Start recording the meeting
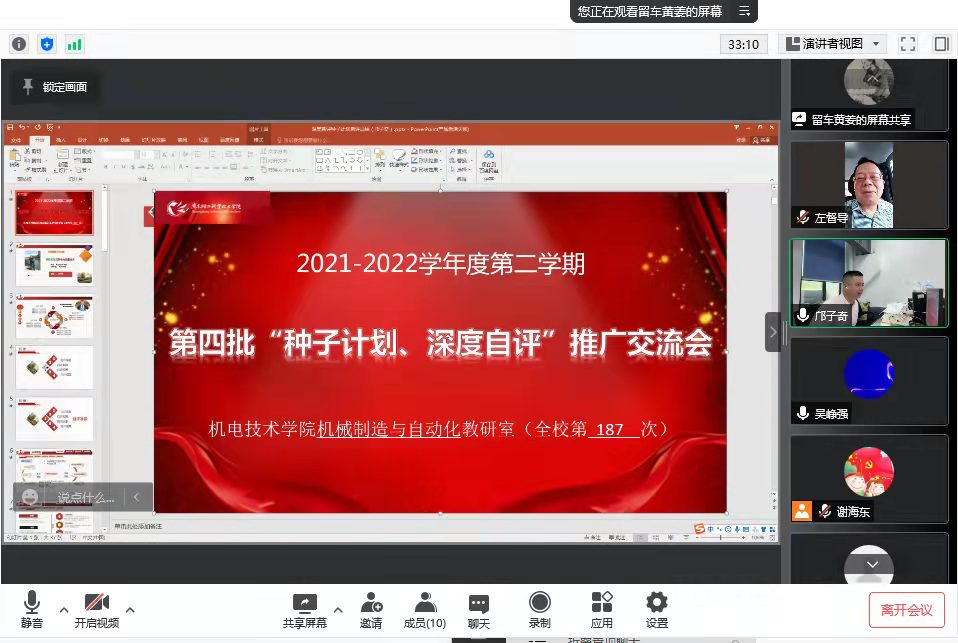 coord(540,610)
